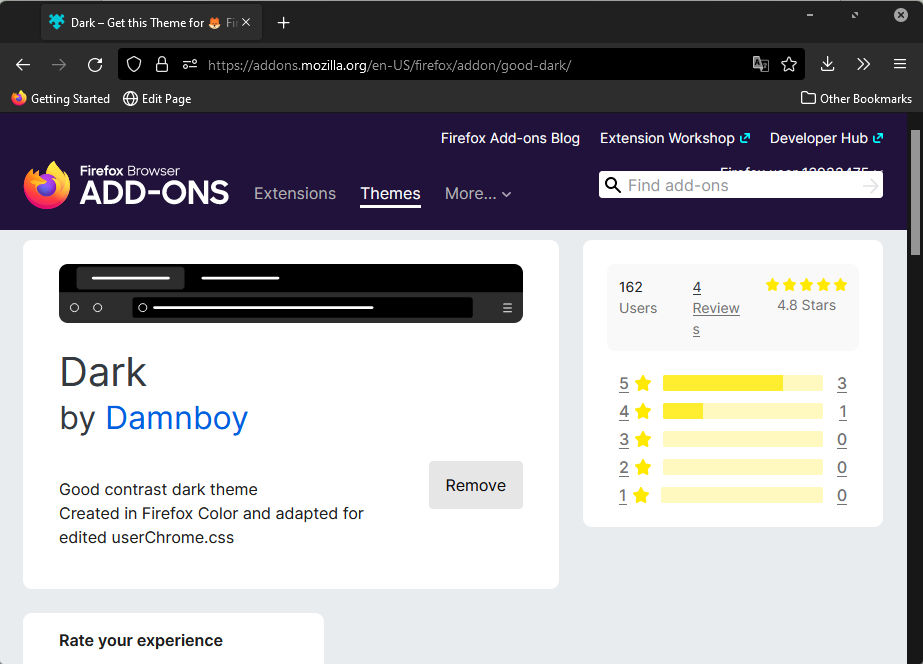
Task: Click the 4-star review count 1
Action: point(842,411)
